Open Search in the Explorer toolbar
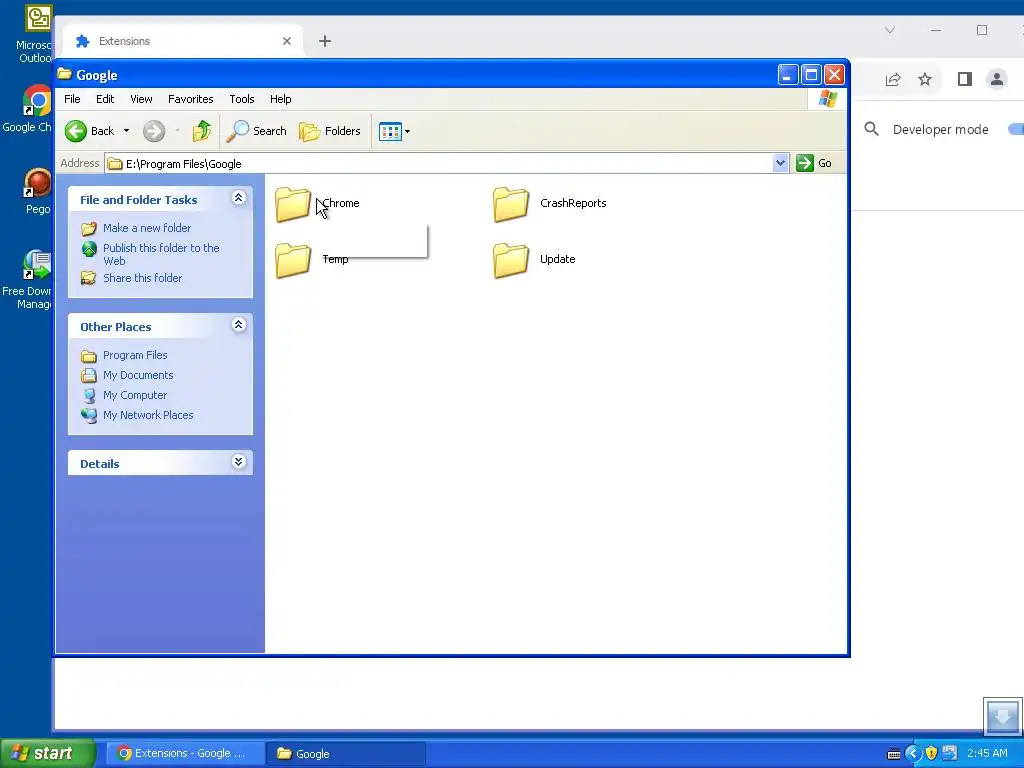This screenshot has width=1024, height=768. point(256,131)
